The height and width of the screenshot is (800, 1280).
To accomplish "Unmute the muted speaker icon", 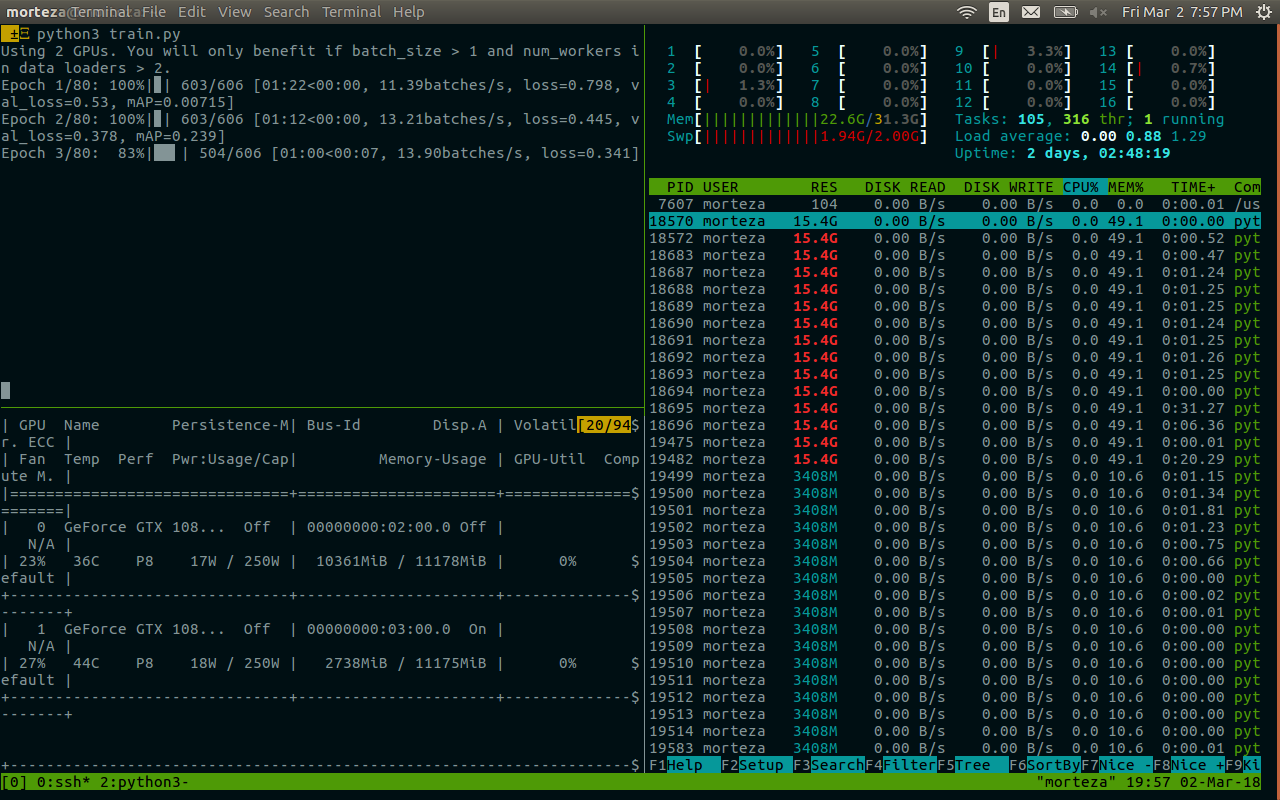I will click(1100, 12).
